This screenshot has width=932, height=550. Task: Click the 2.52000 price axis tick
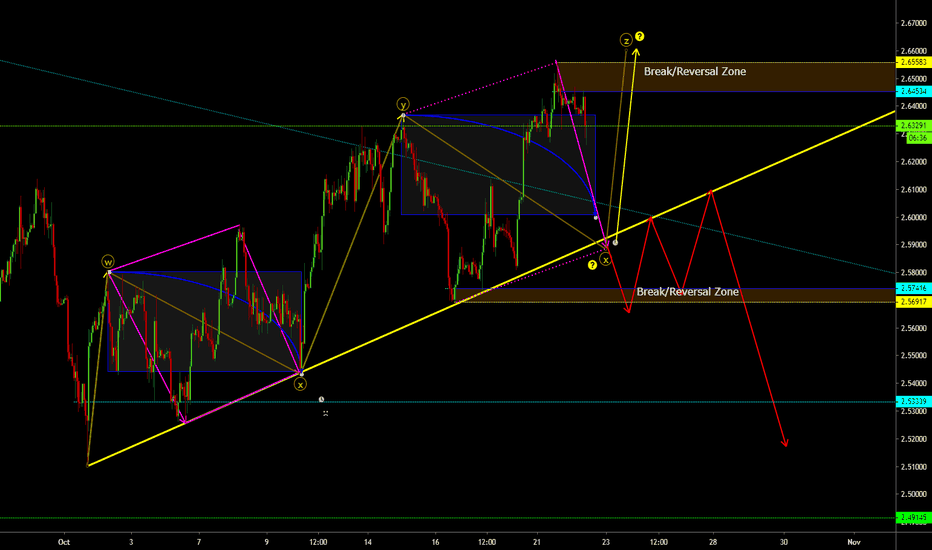coord(914,439)
